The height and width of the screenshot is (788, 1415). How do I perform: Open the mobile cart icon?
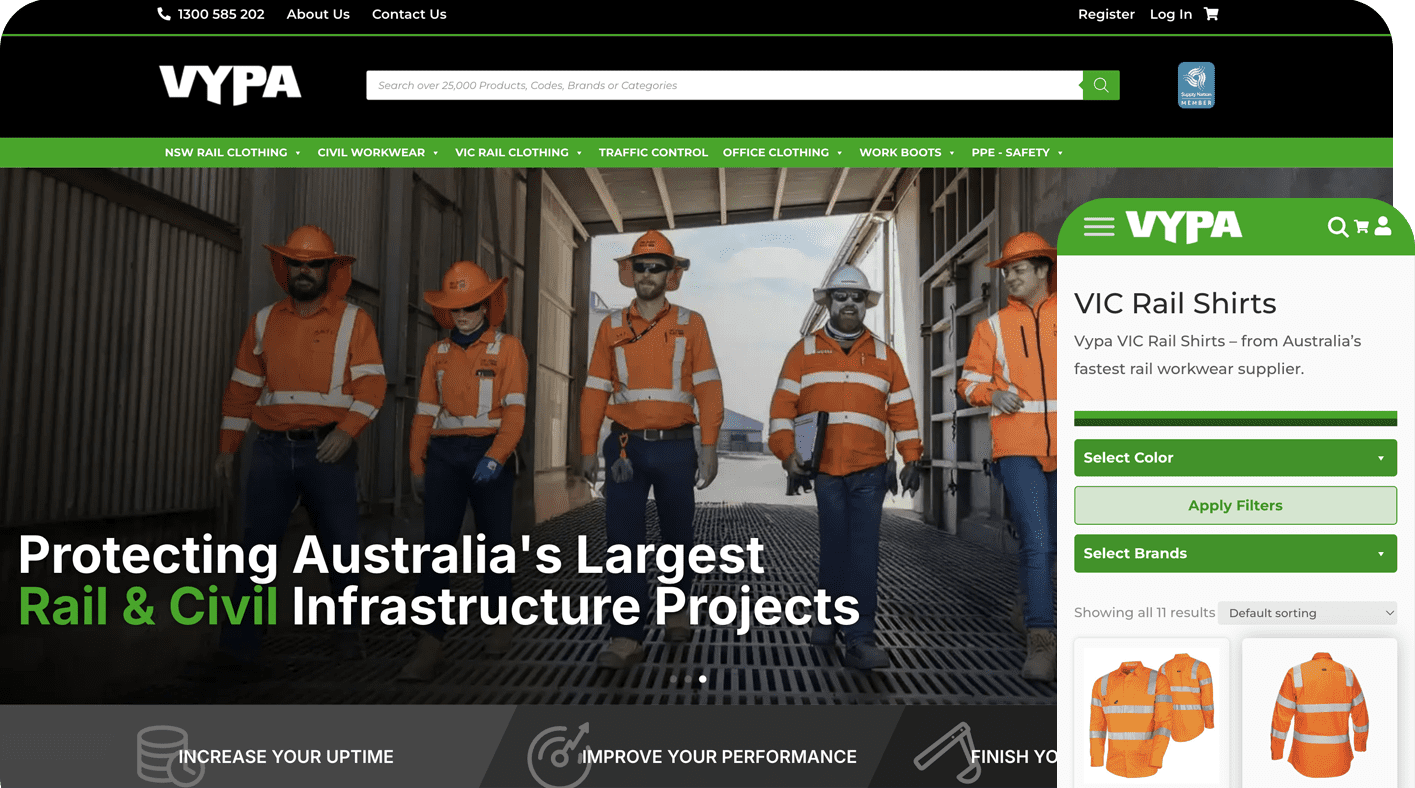1361,227
